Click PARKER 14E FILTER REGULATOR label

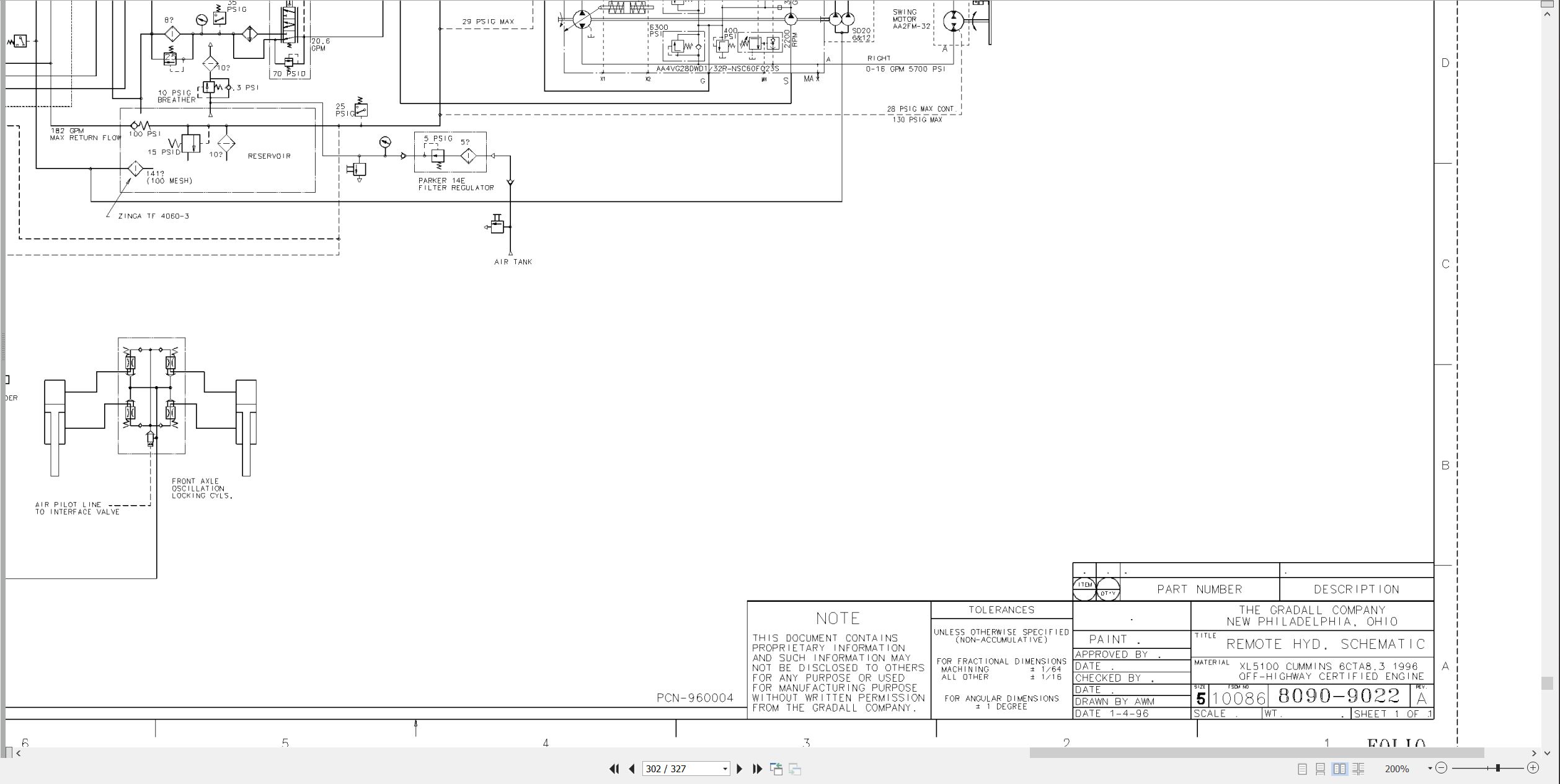(456, 184)
